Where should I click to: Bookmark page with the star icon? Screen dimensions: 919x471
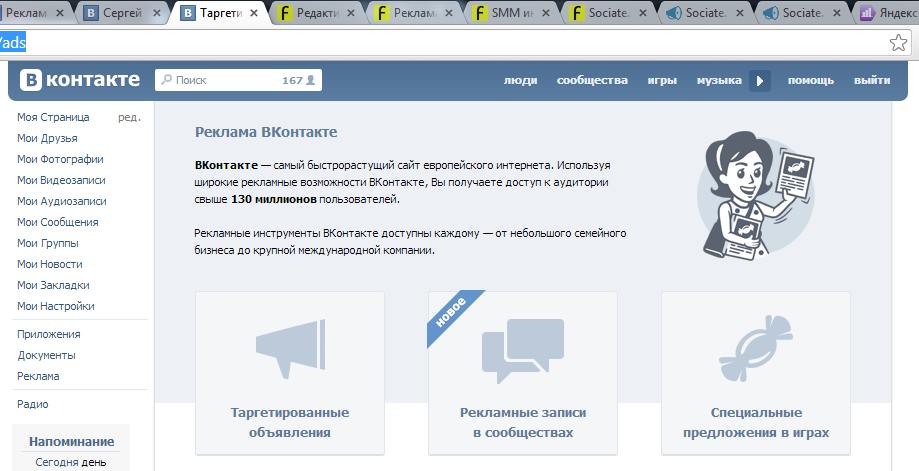coord(898,42)
